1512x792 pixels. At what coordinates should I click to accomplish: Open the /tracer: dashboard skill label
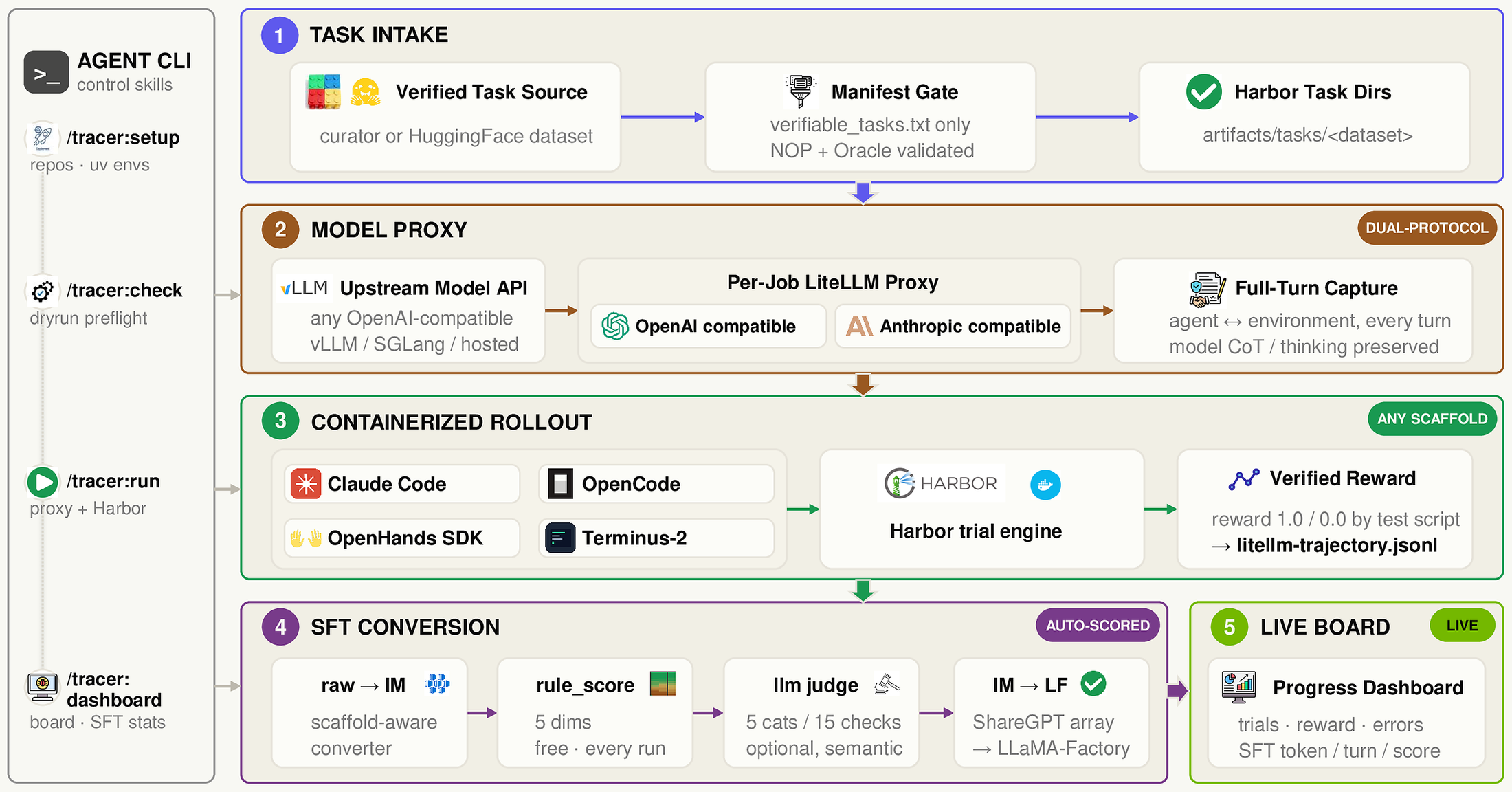click(x=114, y=690)
